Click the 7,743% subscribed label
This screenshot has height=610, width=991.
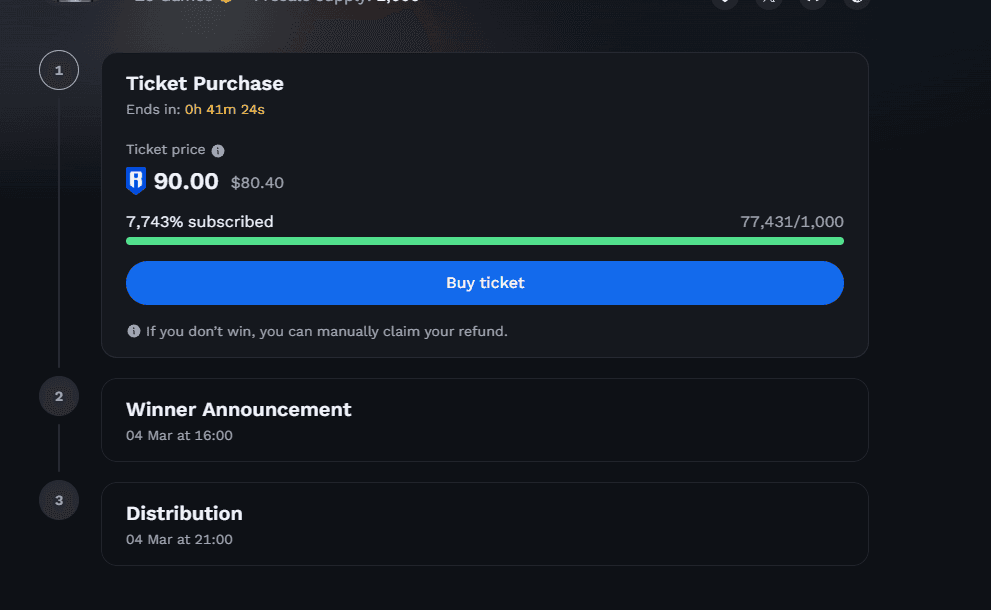coord(200,222)
